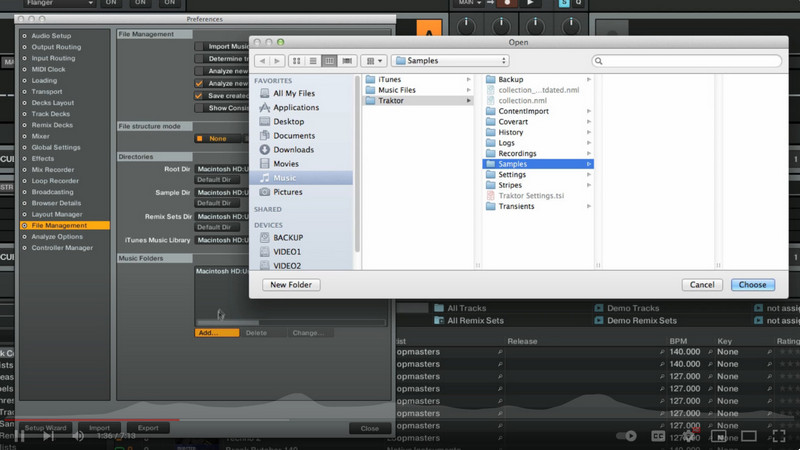This screenshot has width=800, height=450.
Task: Open the Stripes folder
Action: [x=538, y=185]
